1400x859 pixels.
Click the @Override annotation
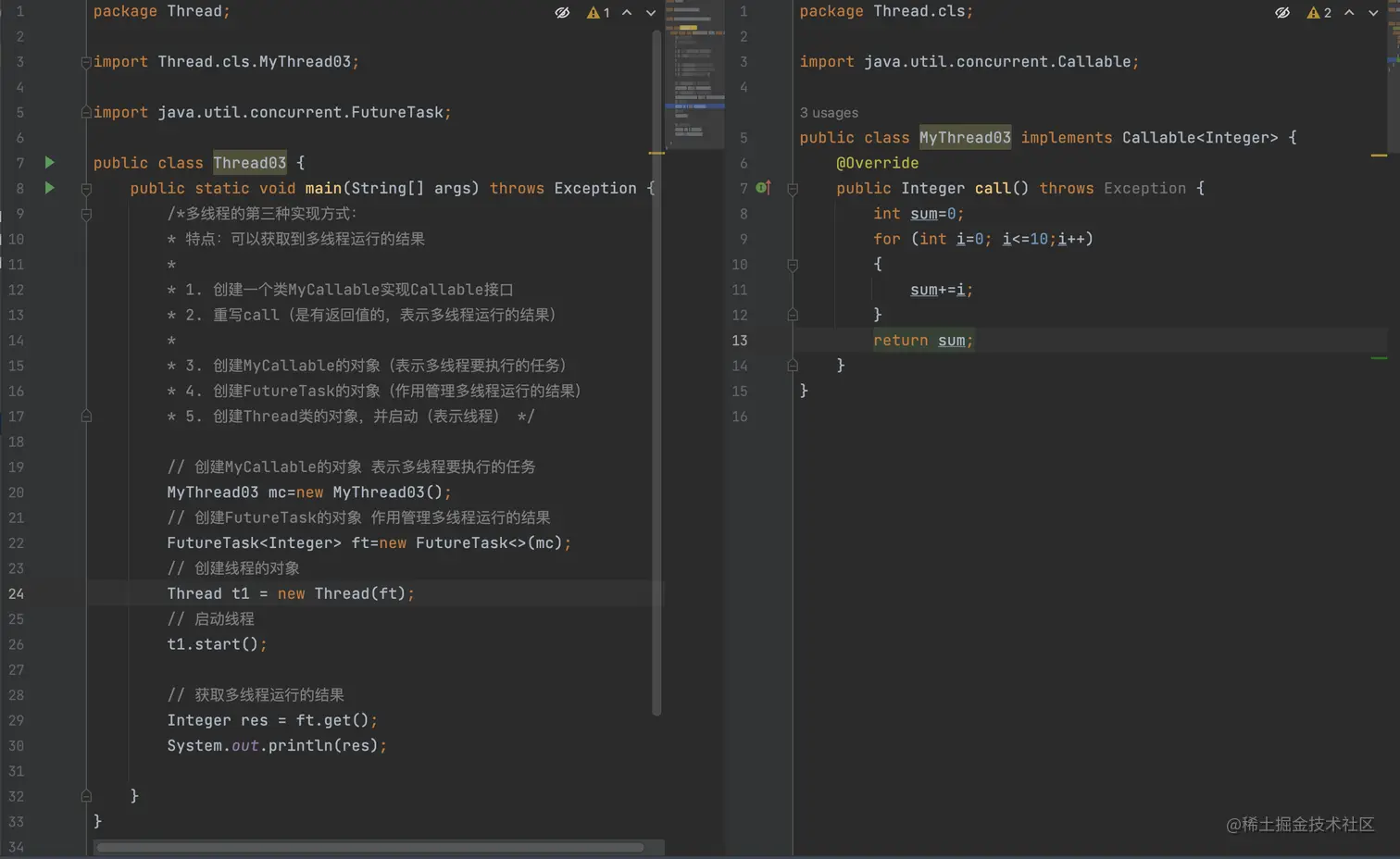[878, 163]
